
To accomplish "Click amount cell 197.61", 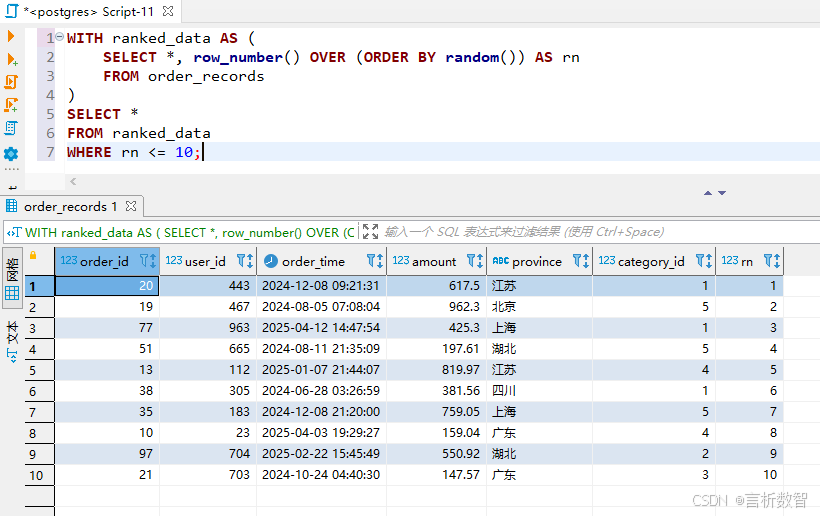I will [x=437, y=349].
